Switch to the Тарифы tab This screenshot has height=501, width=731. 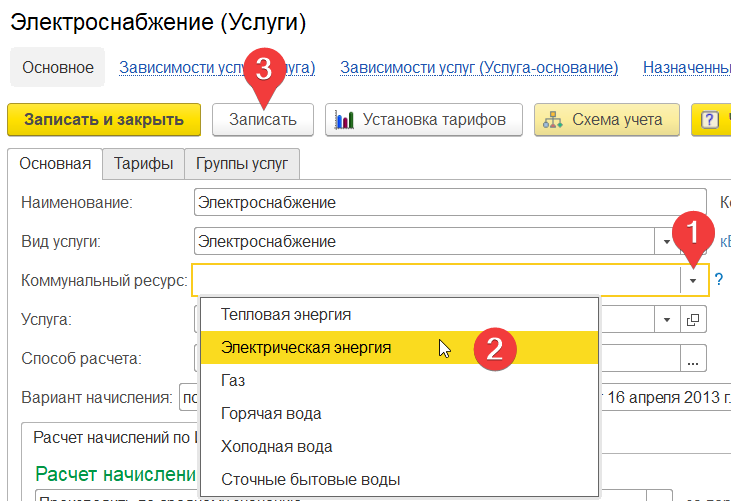coord(144,164)
